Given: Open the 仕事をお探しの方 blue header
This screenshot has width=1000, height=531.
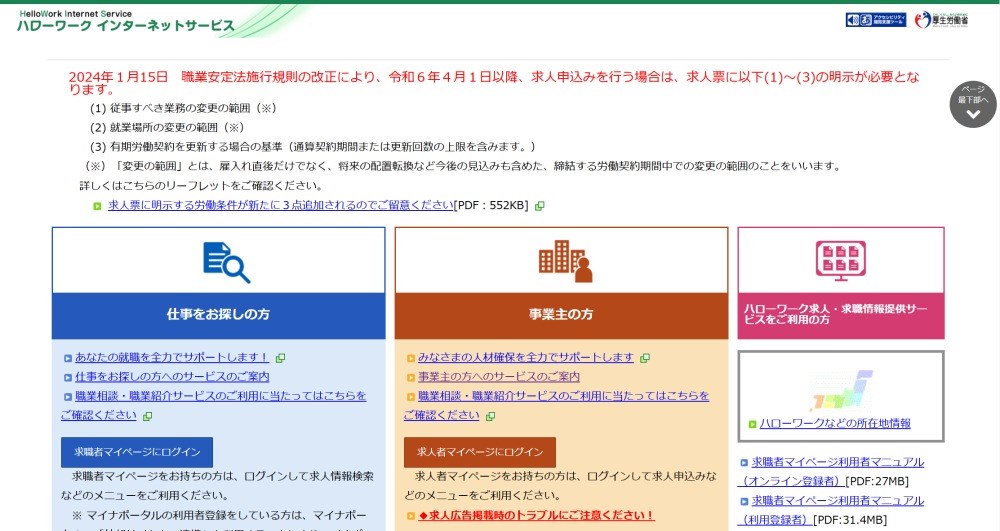Looking at the screenshot, I should coord(219,315).
